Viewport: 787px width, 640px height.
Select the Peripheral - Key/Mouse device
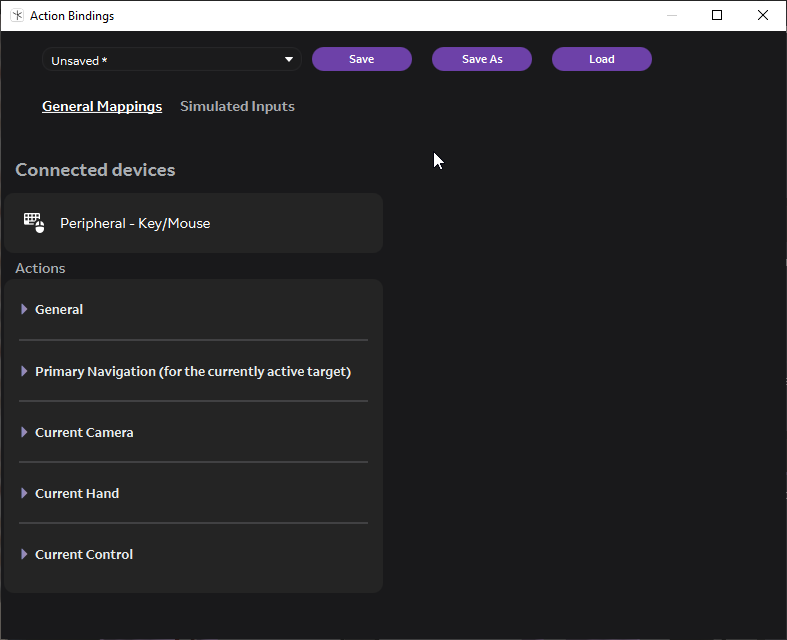(x=194, y=223)
